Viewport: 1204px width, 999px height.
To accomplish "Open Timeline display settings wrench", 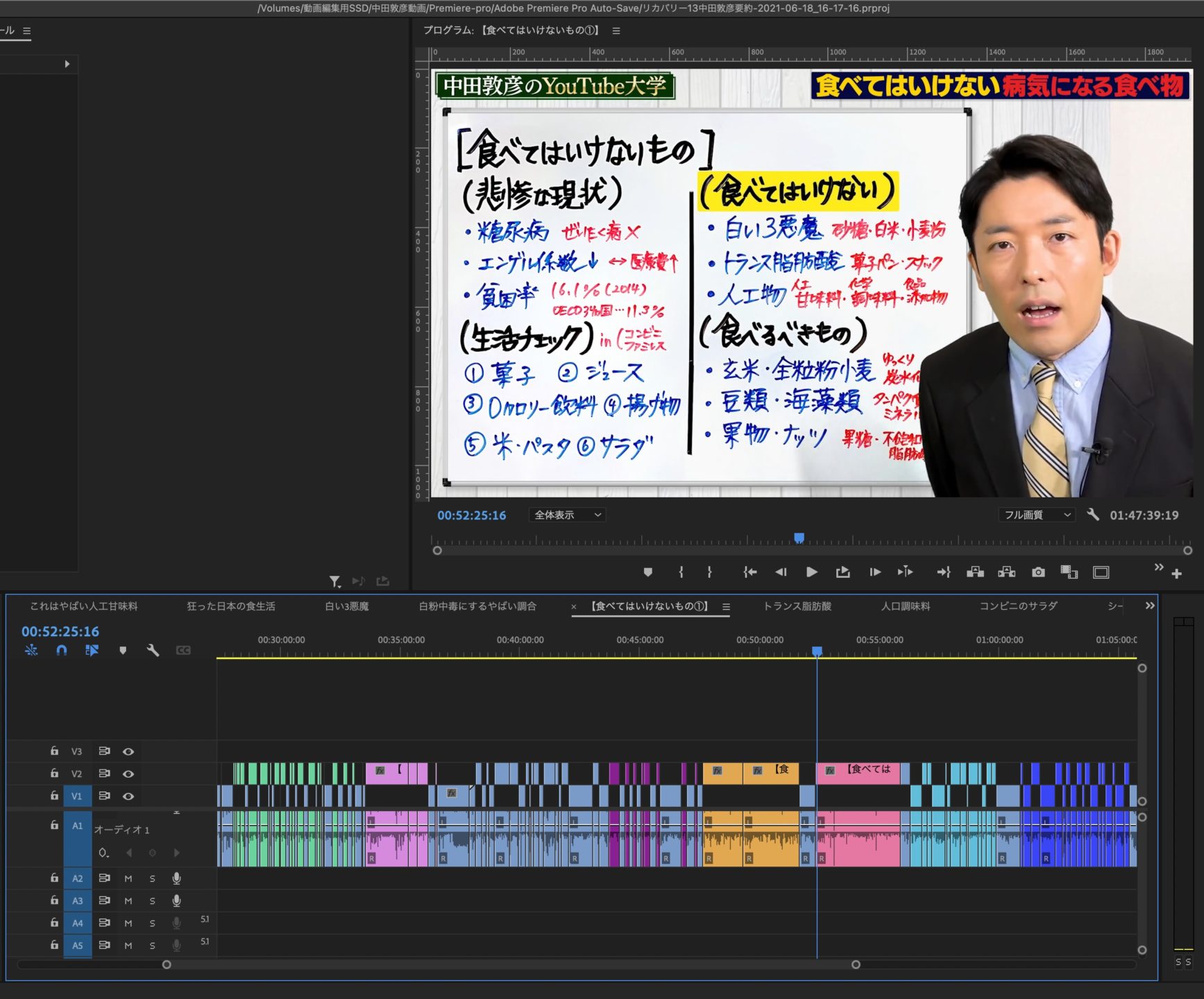I will click(x=153, y=650).
